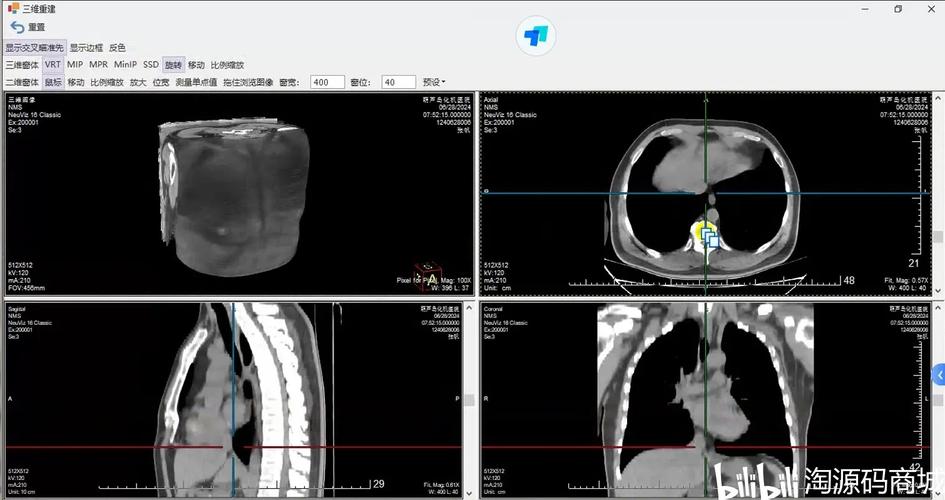Click the blue logo icon at top center
945x500 pixels.
click(536, 36)
